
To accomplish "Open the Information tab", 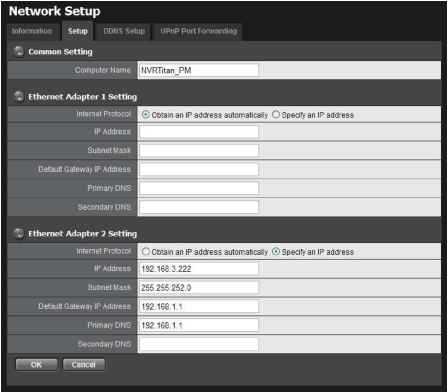I will (32, 31).
